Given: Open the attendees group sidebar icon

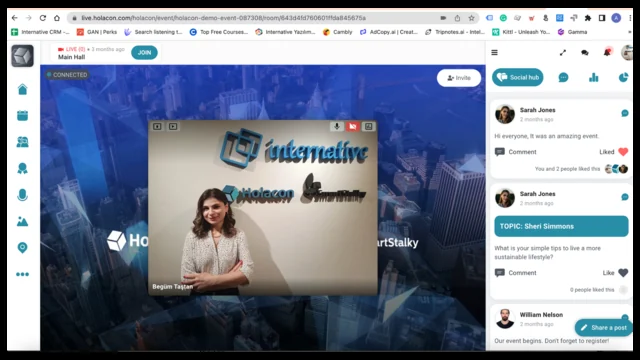Looking at the screenshot, I should coord(22,142).
